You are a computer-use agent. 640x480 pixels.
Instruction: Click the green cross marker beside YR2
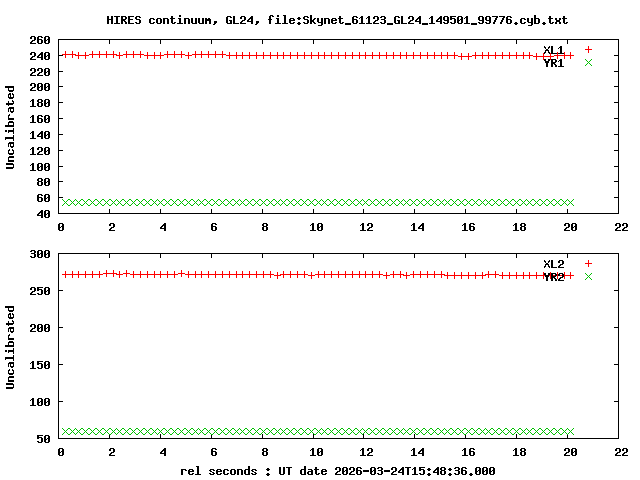click(588, 276)
